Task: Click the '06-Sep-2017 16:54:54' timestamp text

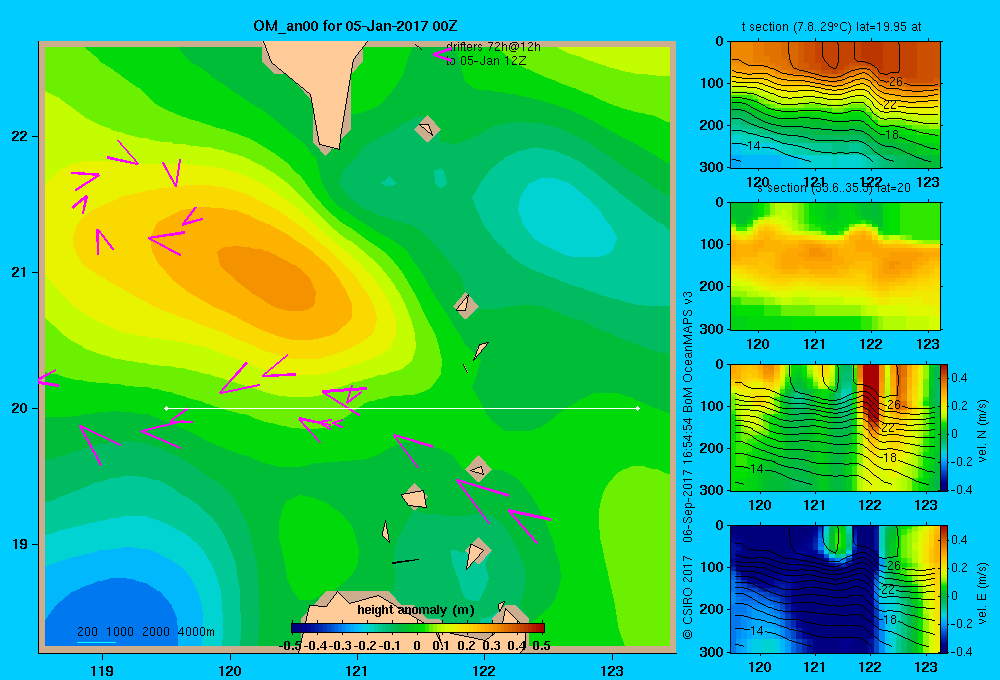Action: pyautogui.click(x=688, y=480)
